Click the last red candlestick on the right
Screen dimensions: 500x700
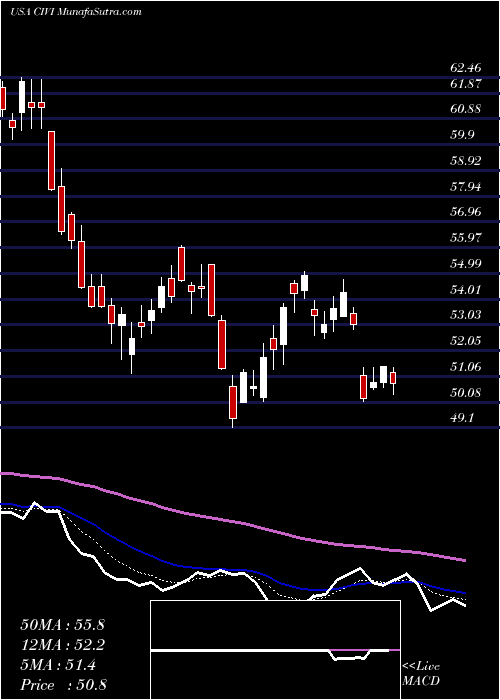point(393,378)
